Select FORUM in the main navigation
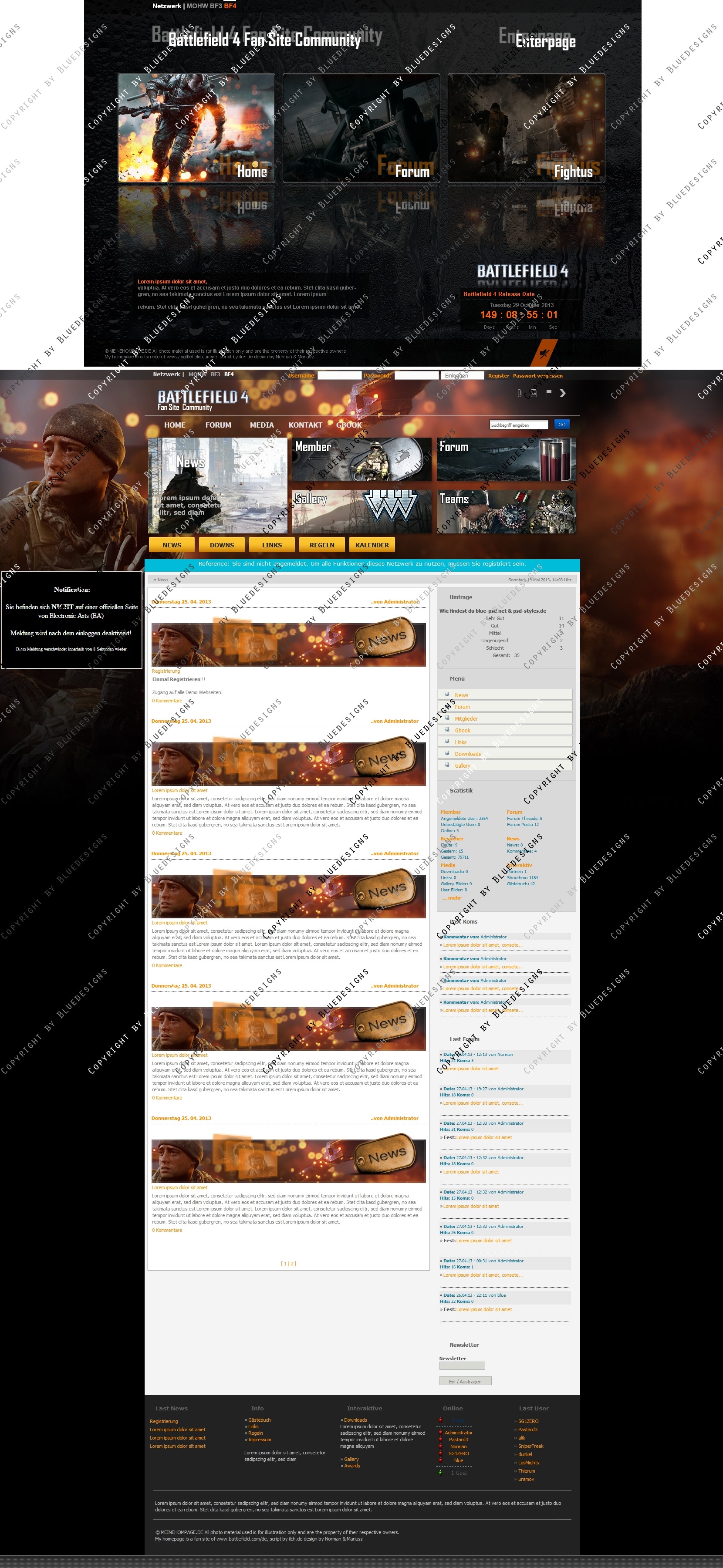 [218, 425]
